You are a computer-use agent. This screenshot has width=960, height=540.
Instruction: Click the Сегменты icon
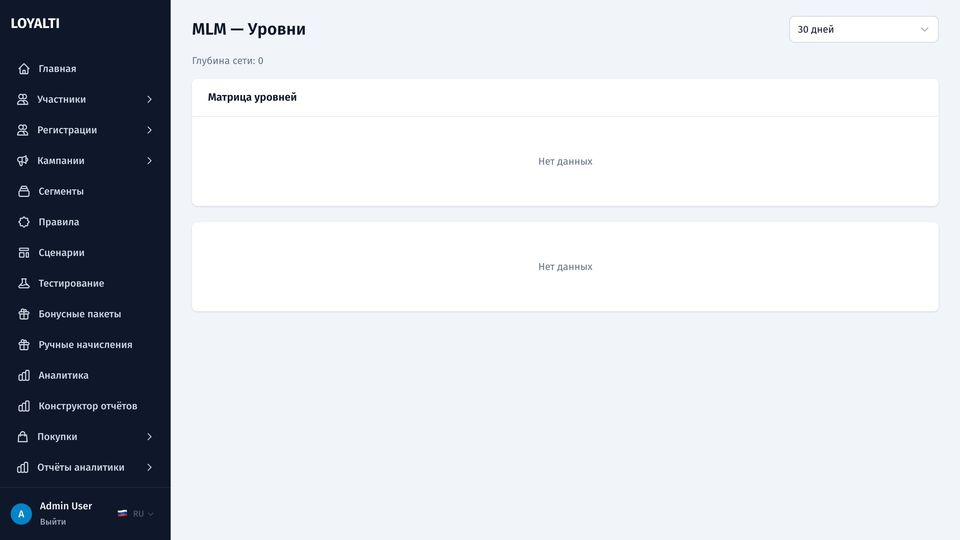[x=24, y=191]
